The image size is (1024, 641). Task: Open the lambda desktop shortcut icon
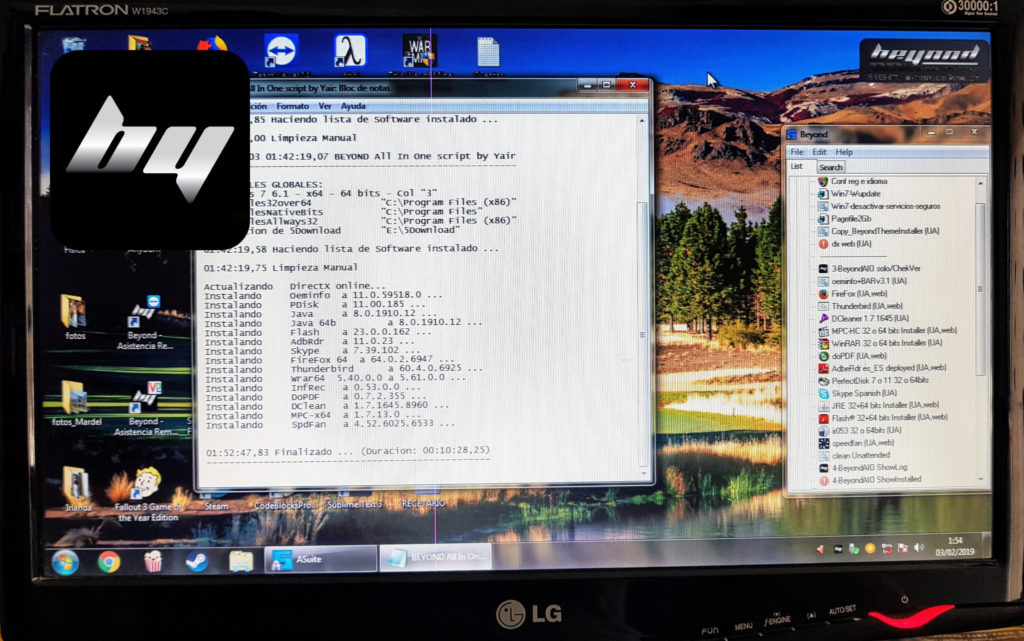click(349, 50)
